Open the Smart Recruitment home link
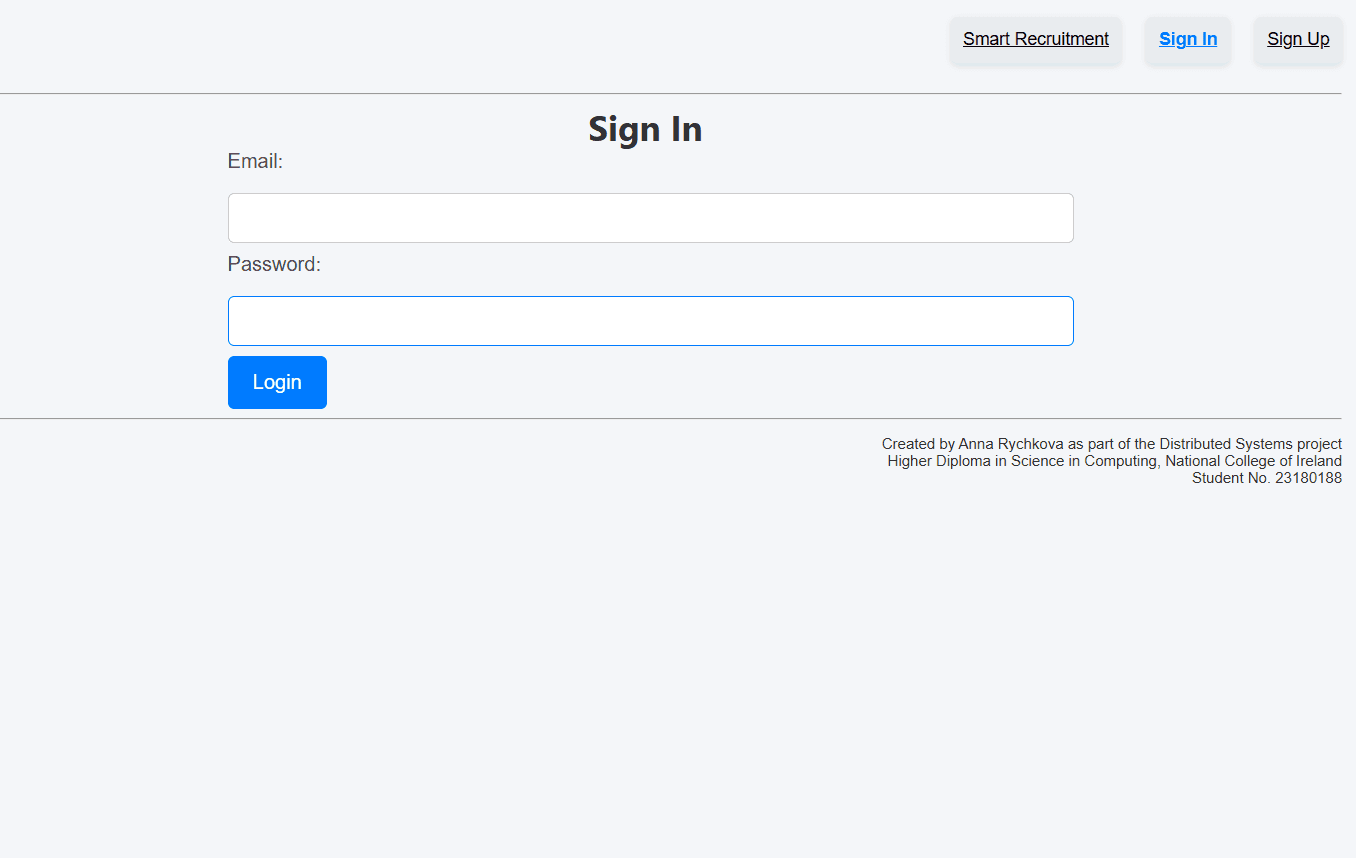The width and height of the screenshot is (1356, 858). pyautogui.click(x=1035, y=39)
